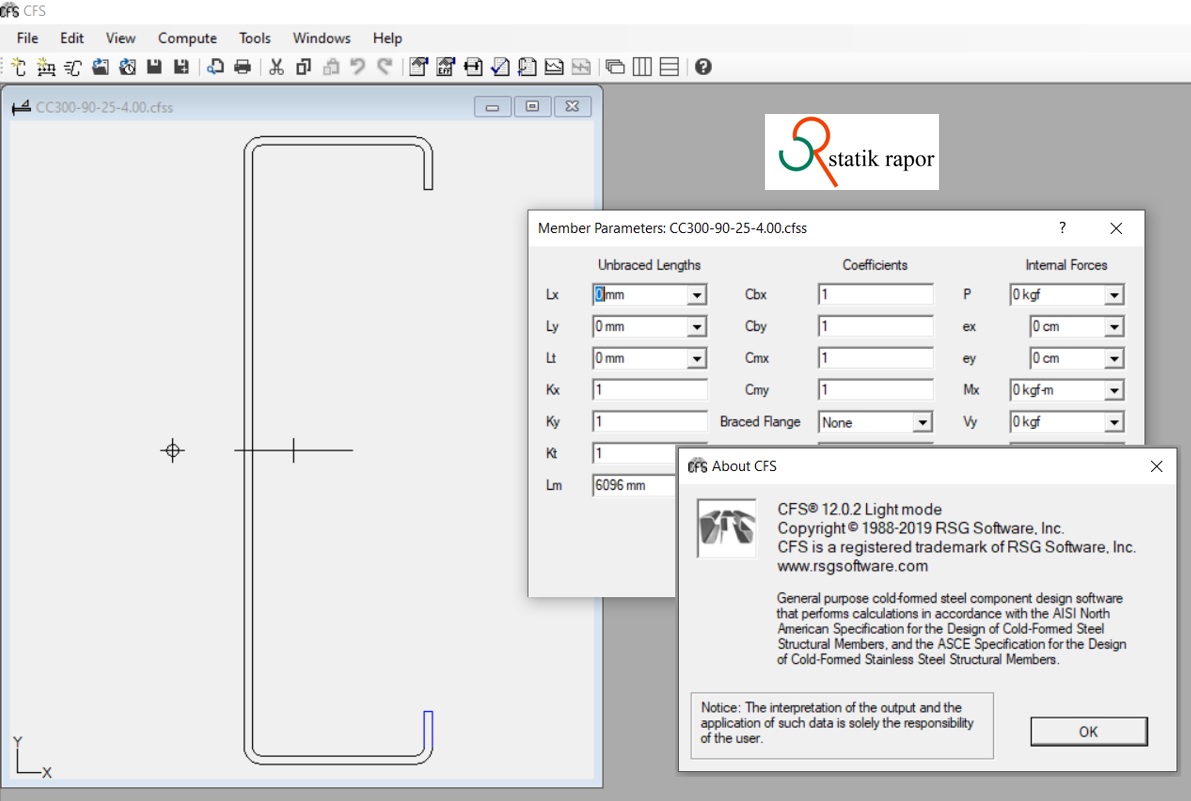The width and height of the screenshot is (1191, 801).
Task: Expand the Lx unit dropdown
Action: pyautogui.click(x=697, y=295)
